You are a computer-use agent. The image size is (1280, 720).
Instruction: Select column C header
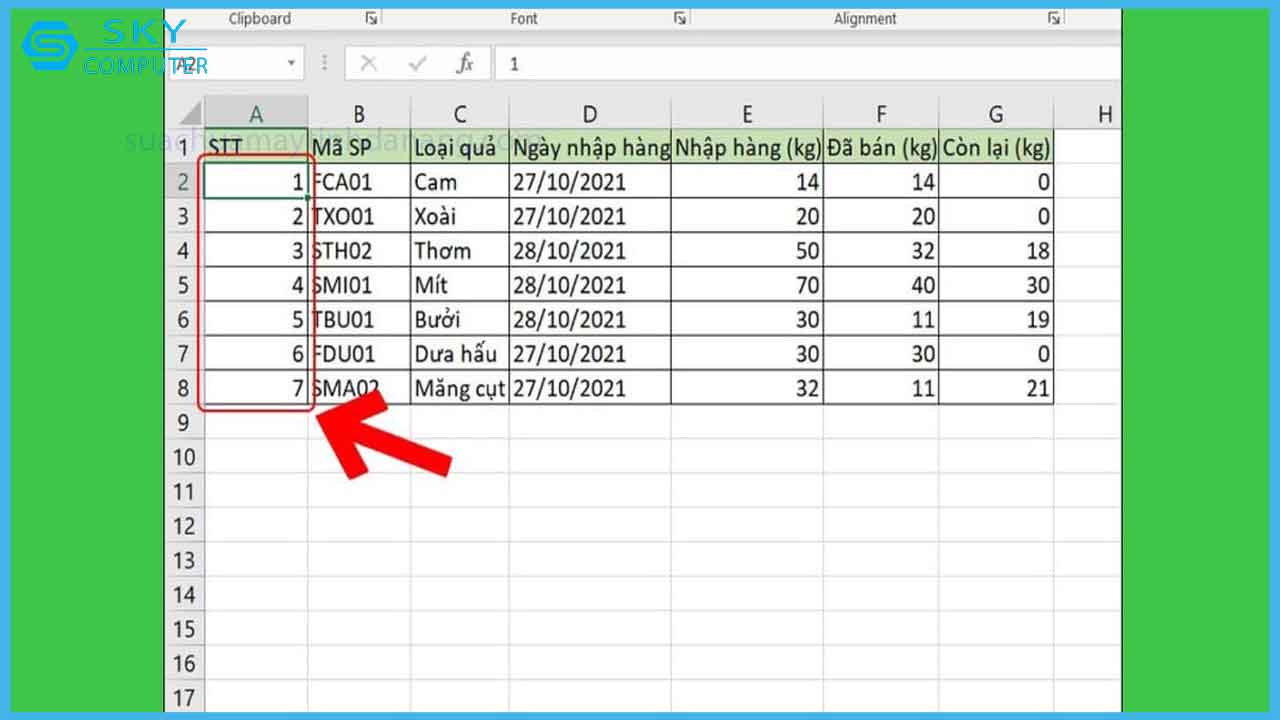tap(460, 114)
